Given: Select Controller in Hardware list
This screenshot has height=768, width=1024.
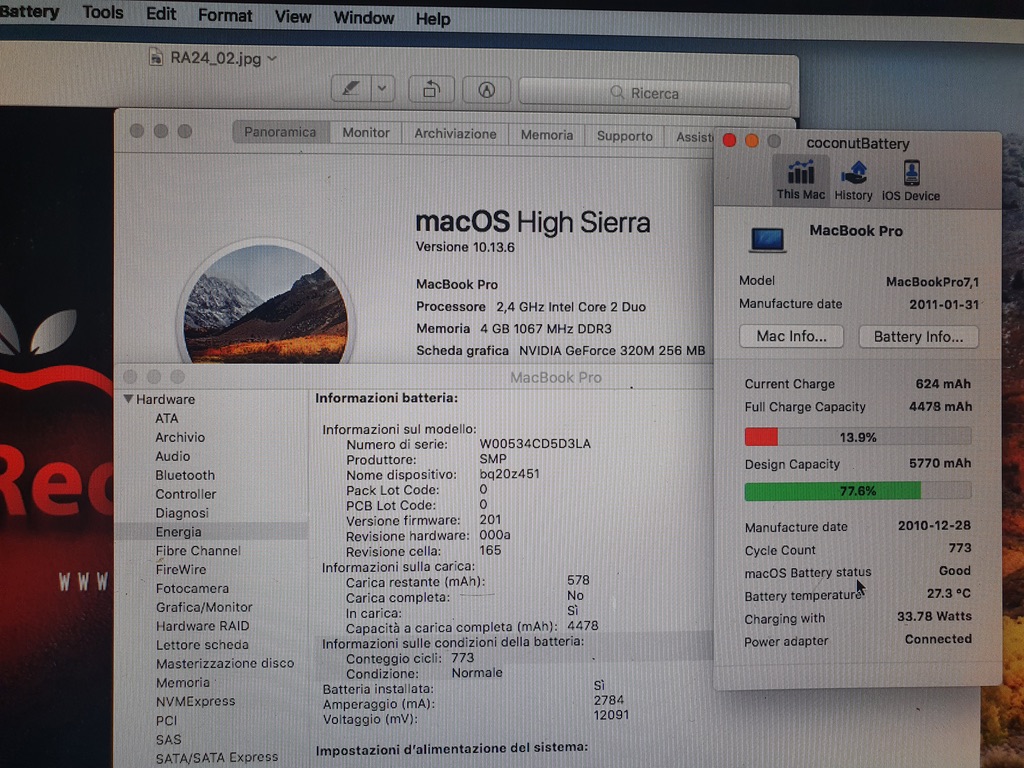Looking at the screenshot, I should click(185, 494).
